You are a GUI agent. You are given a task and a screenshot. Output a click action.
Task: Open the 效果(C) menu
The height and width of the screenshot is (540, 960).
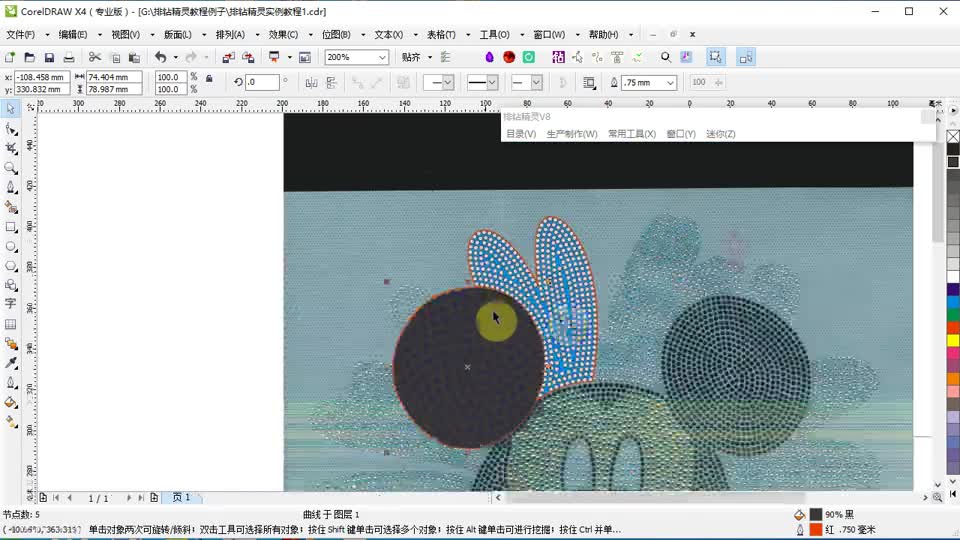284,35
